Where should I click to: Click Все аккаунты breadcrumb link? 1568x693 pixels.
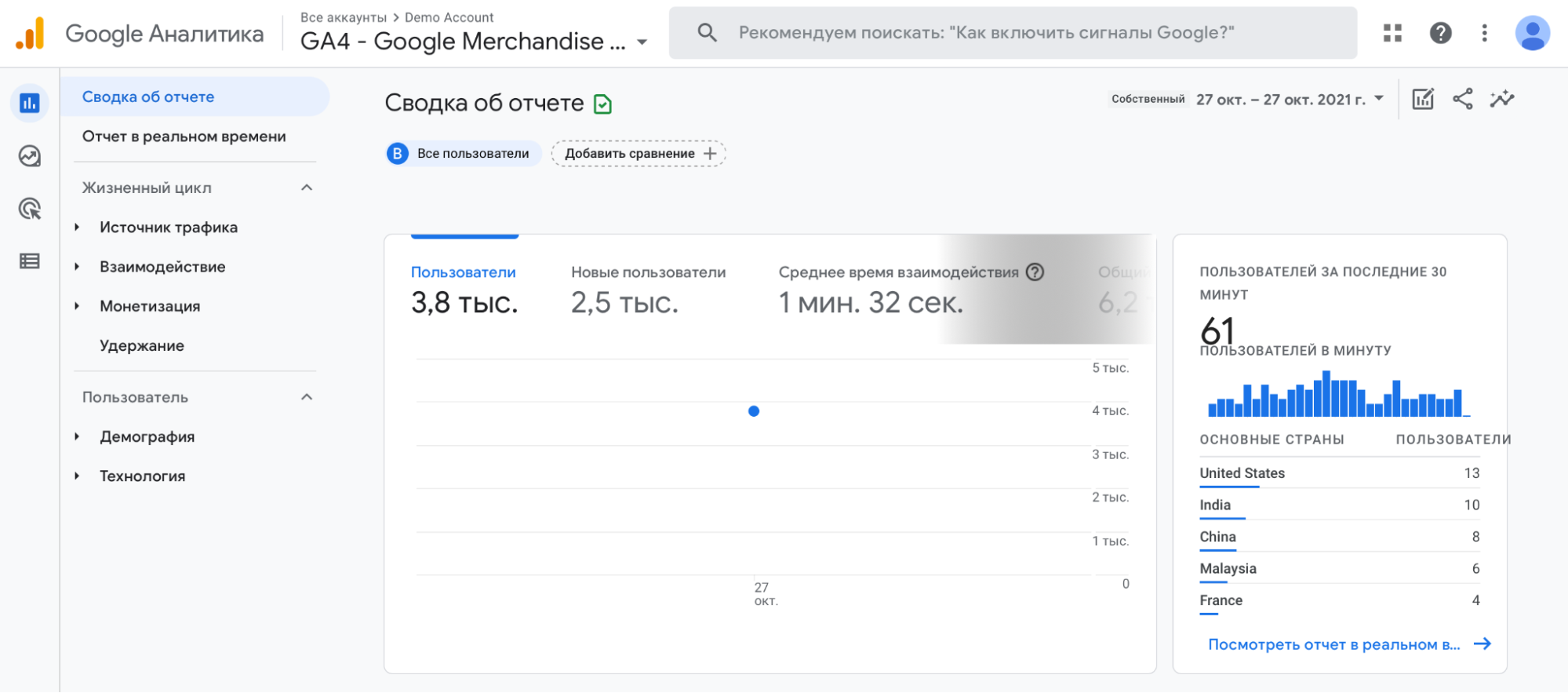344,17
